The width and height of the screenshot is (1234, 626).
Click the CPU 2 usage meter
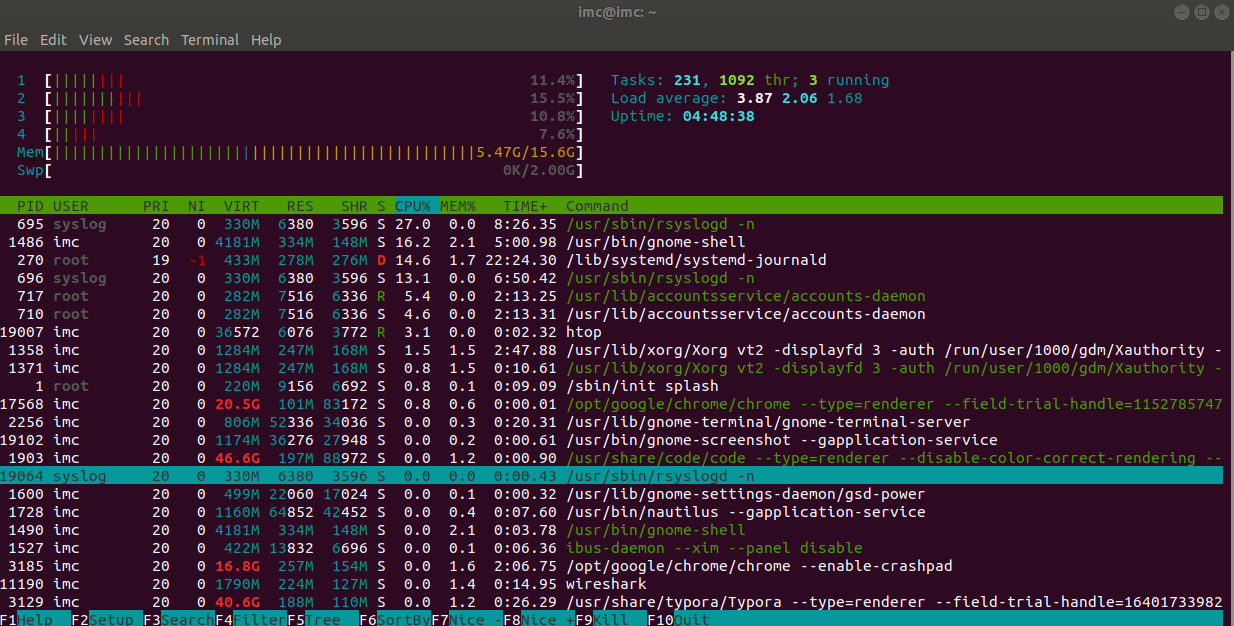300,98
